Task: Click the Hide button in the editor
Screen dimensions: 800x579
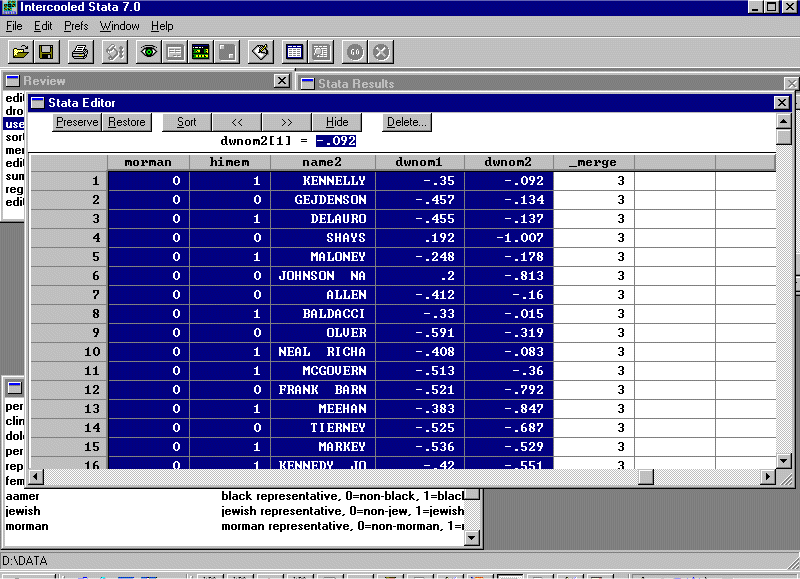Action: pos(337,122)
